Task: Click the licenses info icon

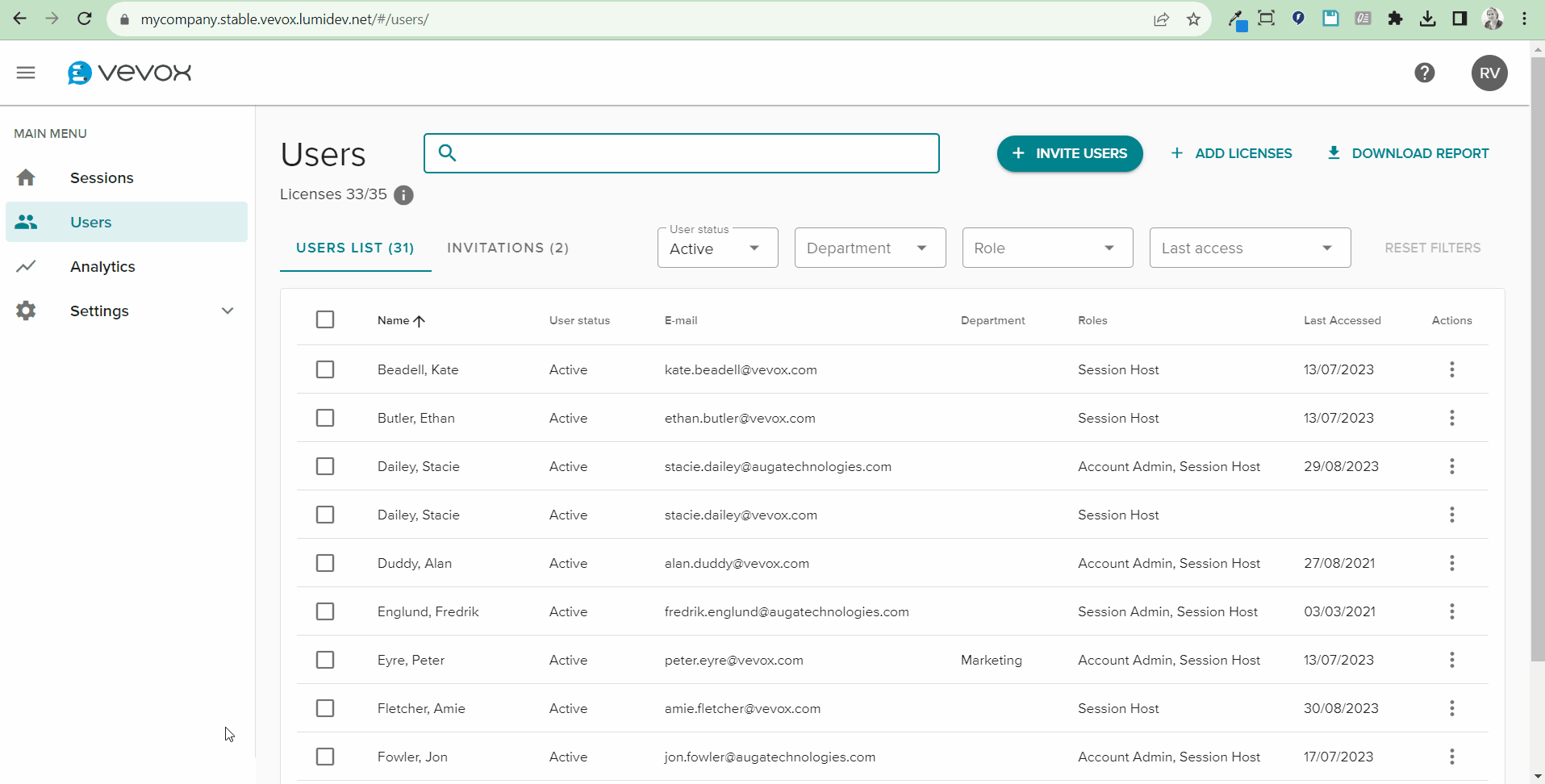Action: click(403, 195)
